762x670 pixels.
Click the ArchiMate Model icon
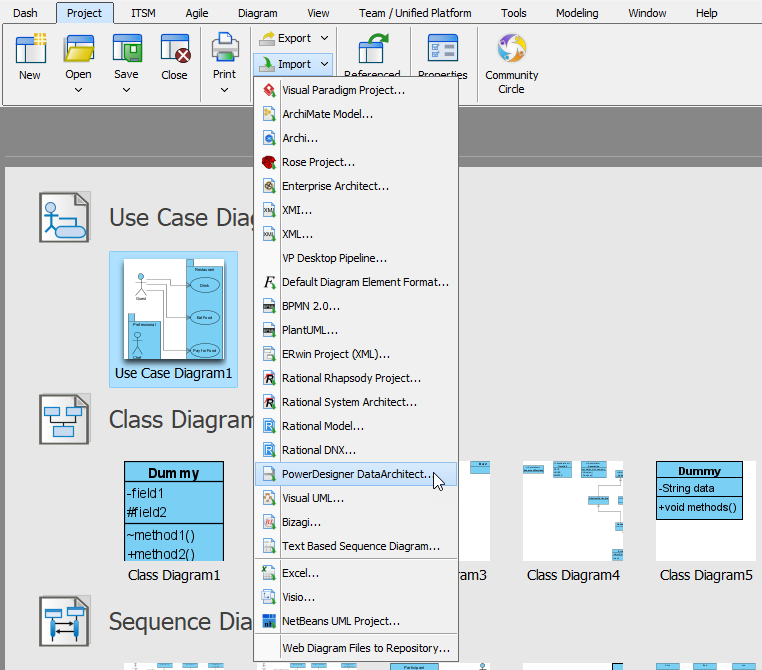pos(269,114)
